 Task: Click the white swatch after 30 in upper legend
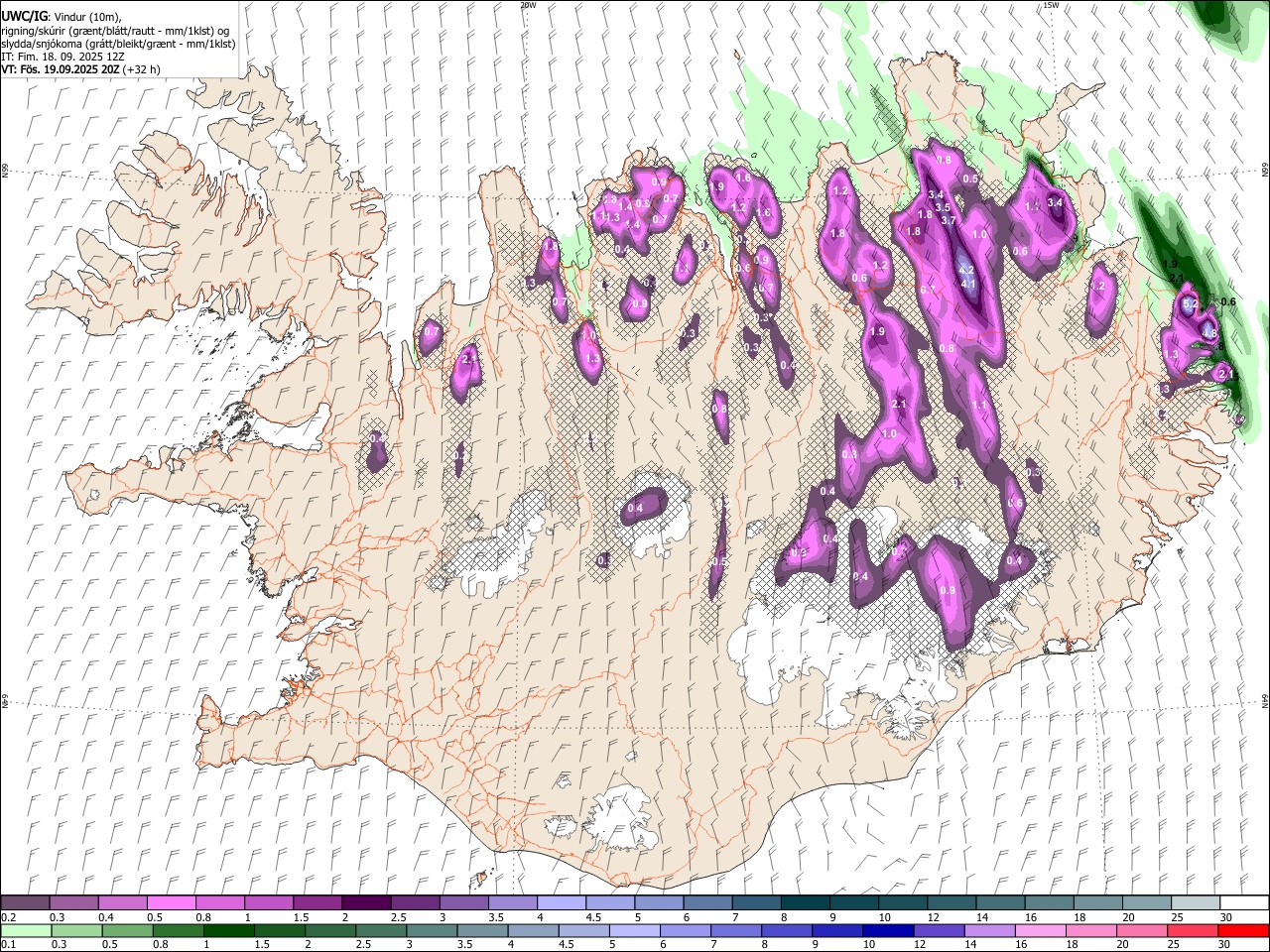(1244, 902)
